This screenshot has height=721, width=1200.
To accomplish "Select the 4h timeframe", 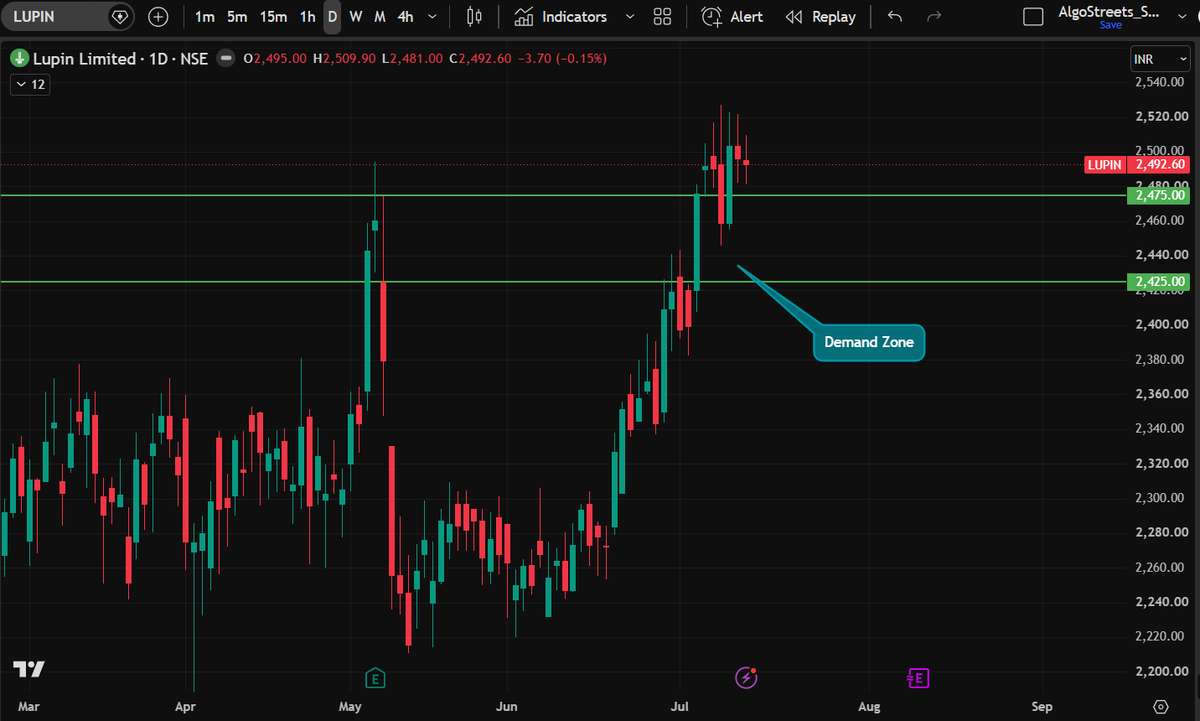I will 405,17.
